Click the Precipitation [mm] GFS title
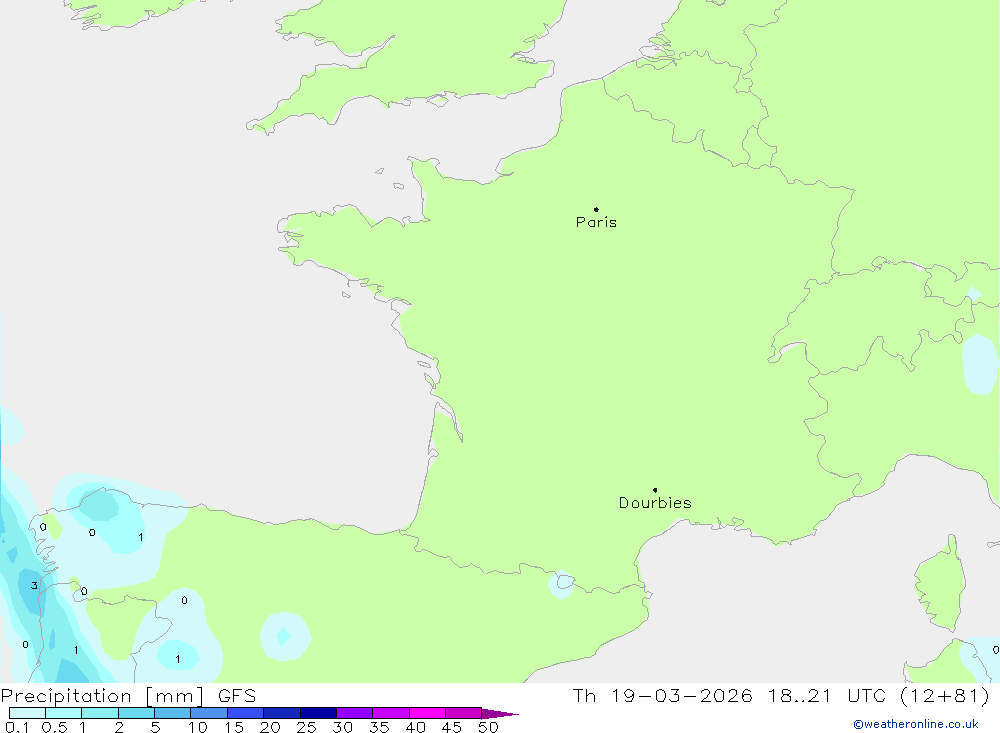This screenshot has width=1000, height=733. click(x=128, y=695)
